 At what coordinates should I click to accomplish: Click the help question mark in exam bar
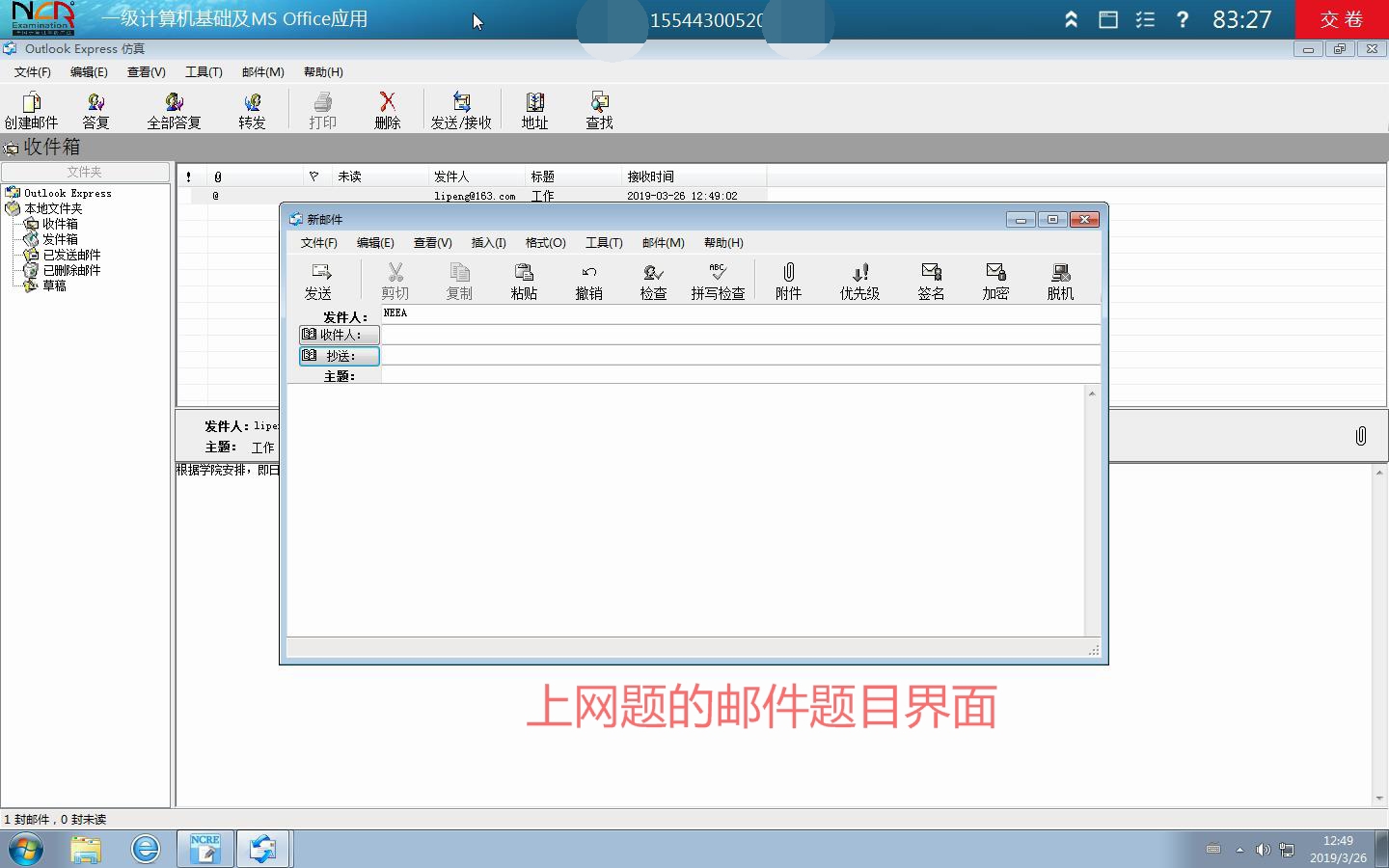[x=1183, y=19]
